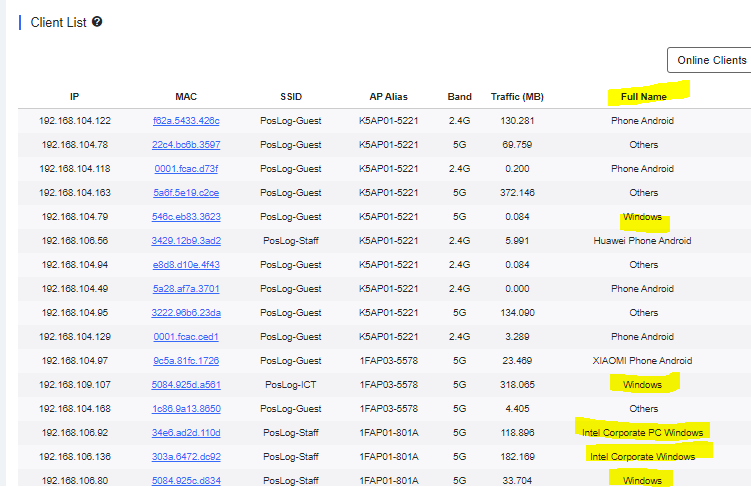The image size is (751, 487).
Task: Open MAC link 22c4.bc6b.3597
Action: 186,145
